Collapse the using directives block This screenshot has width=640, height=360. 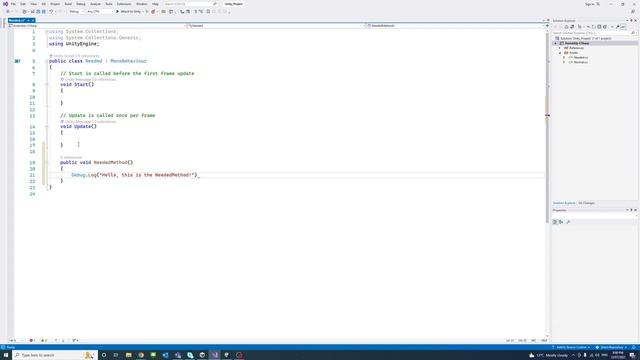coord(47,31)
